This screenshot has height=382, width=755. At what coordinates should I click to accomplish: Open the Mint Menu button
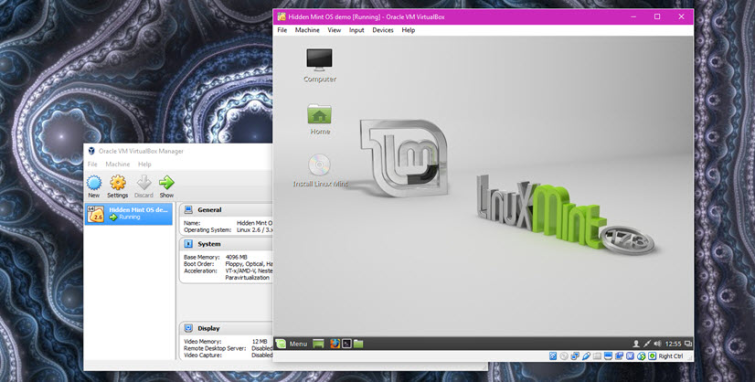(291, 343)
